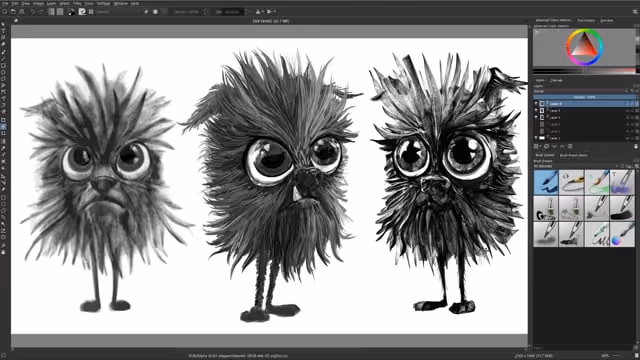Switch to Brush Preset History tab
This screenshot has height=360, width=640.
[574, 156]
